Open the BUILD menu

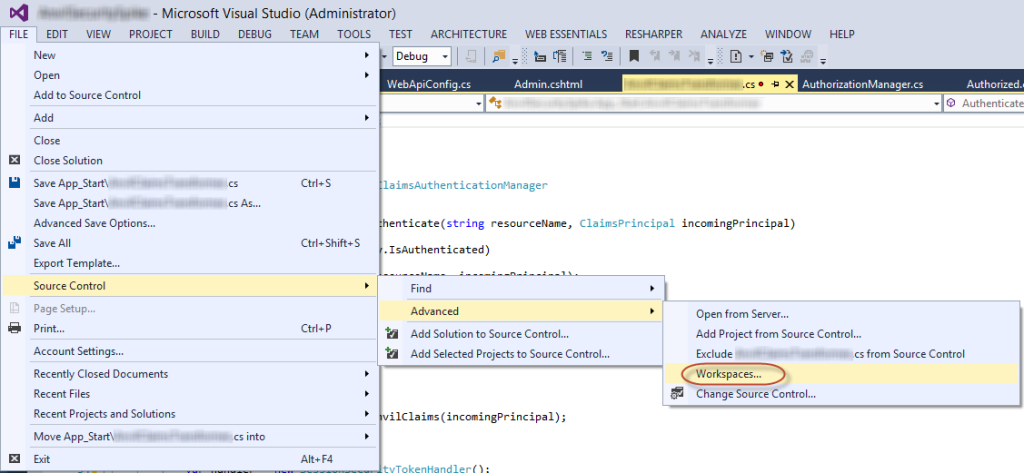(x=205, y=34)
